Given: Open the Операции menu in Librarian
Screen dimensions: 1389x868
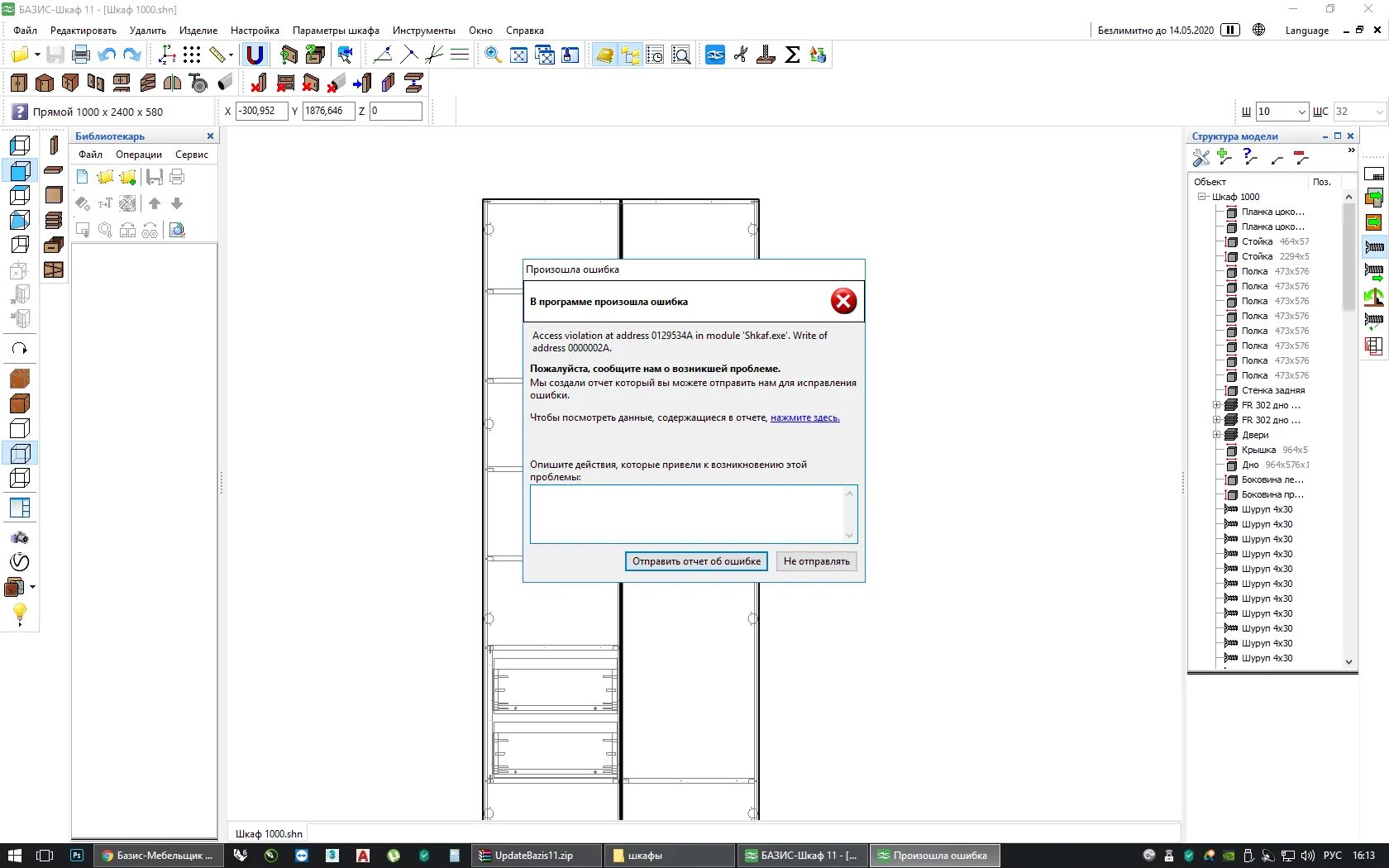Looking at the screenshot, I should (x=139, y=155).
